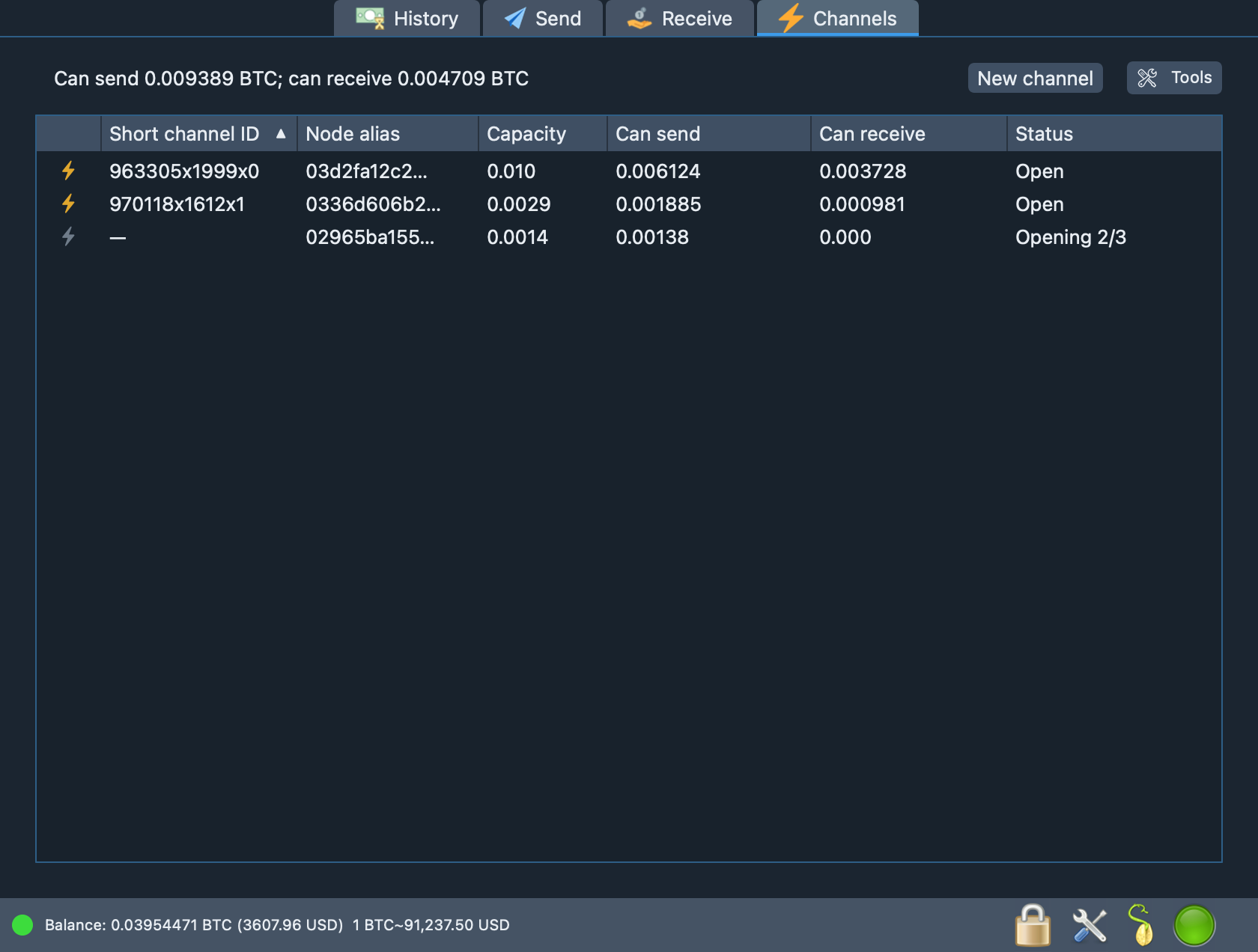The width and height of the screenshot is (1258, 952).
Task: Click capacity value 0.010
Action: (x=511, y=171)
